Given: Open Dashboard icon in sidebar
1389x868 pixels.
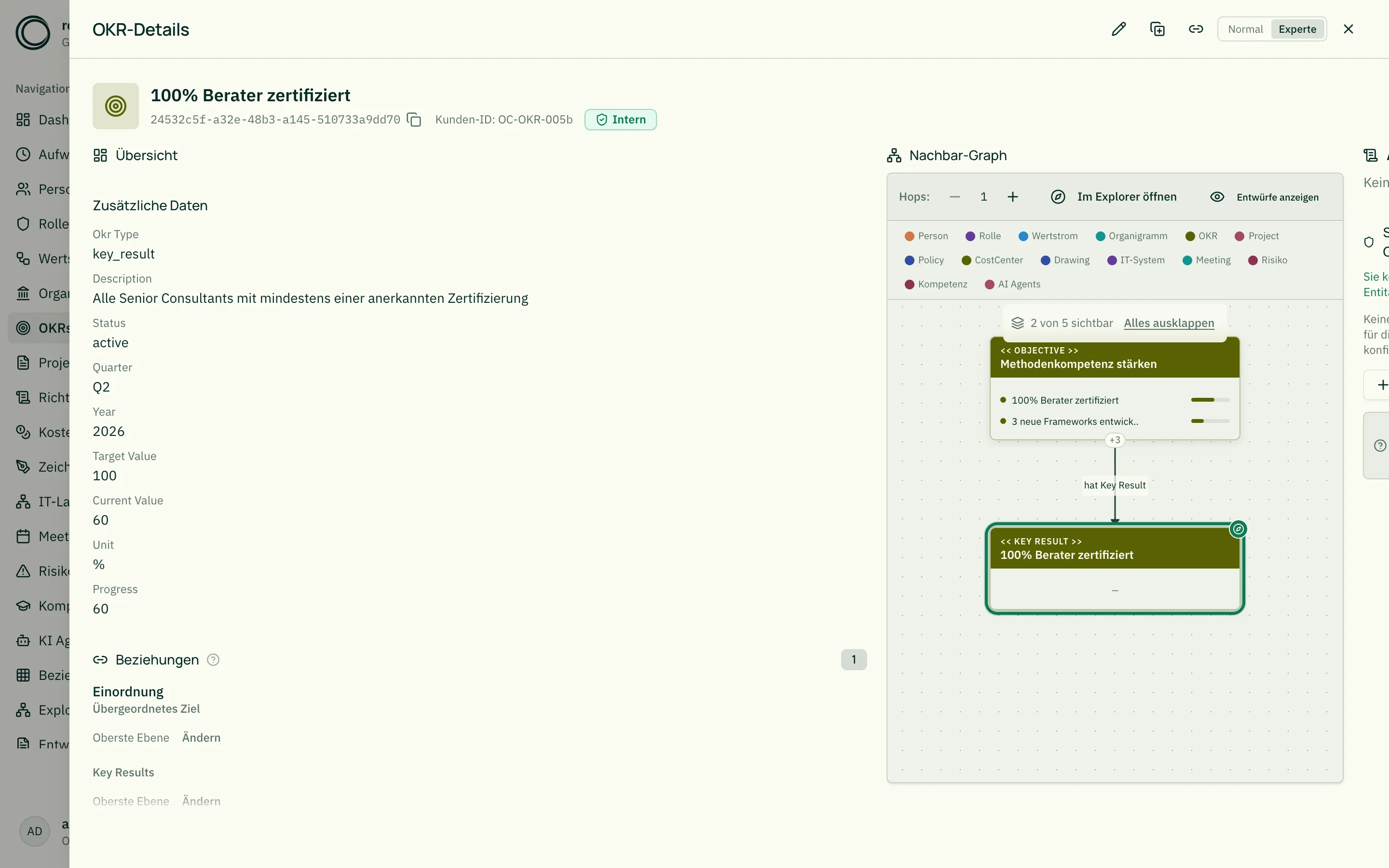Looking at the screenshot, I should 23,120.
